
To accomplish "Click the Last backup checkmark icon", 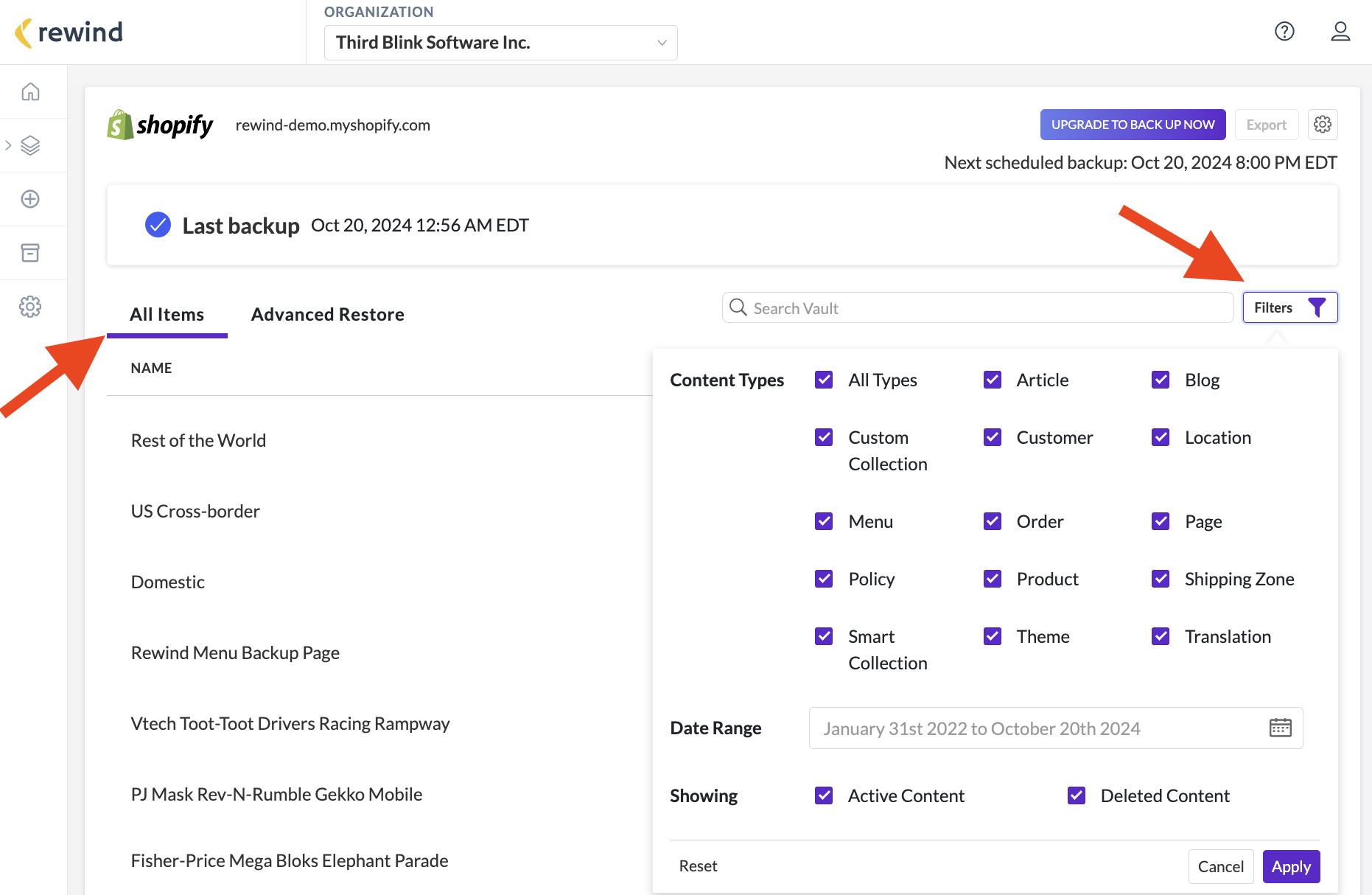I will coord(158,225).
